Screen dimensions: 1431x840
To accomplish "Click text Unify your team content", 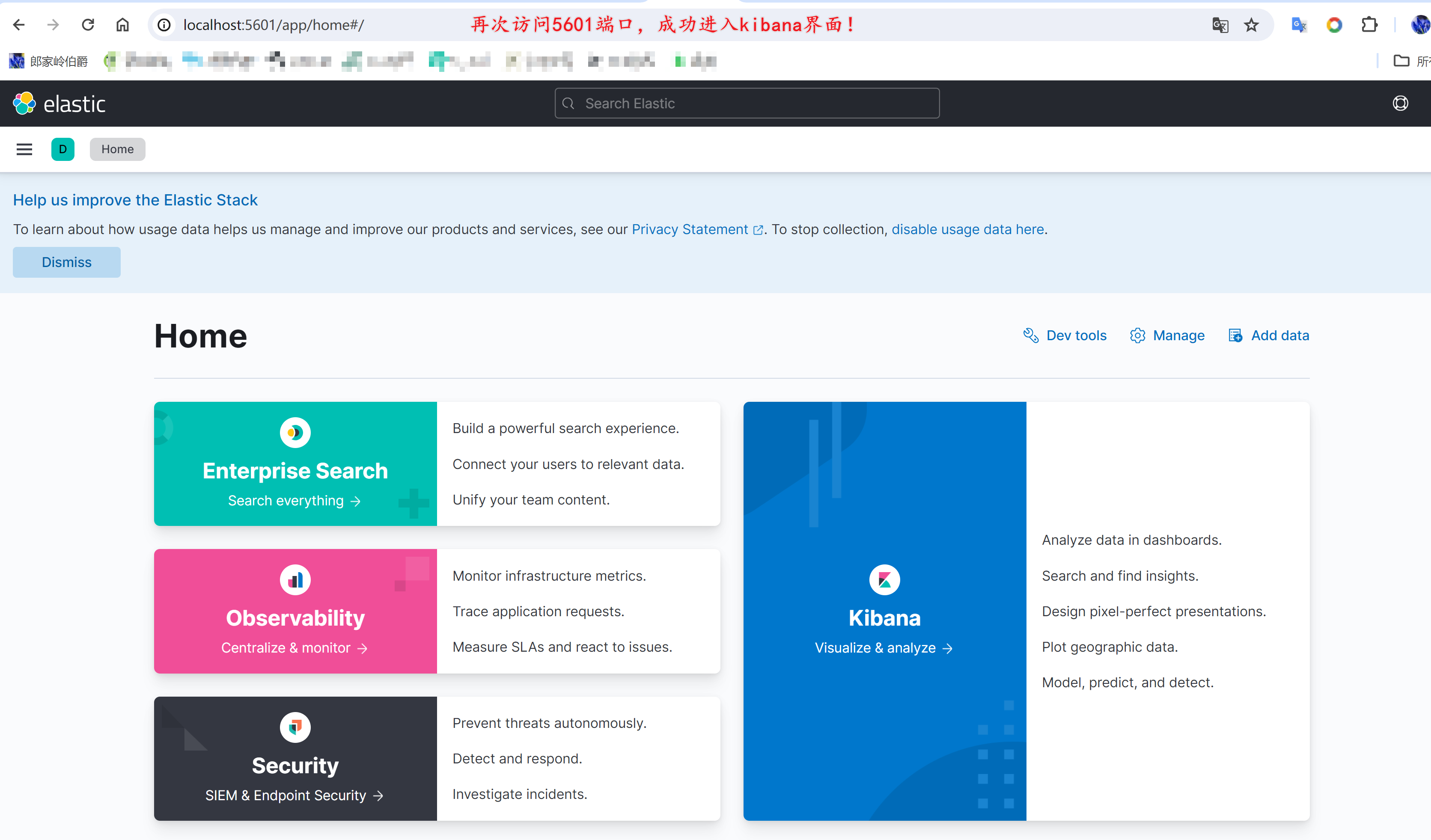I will 531,500.
